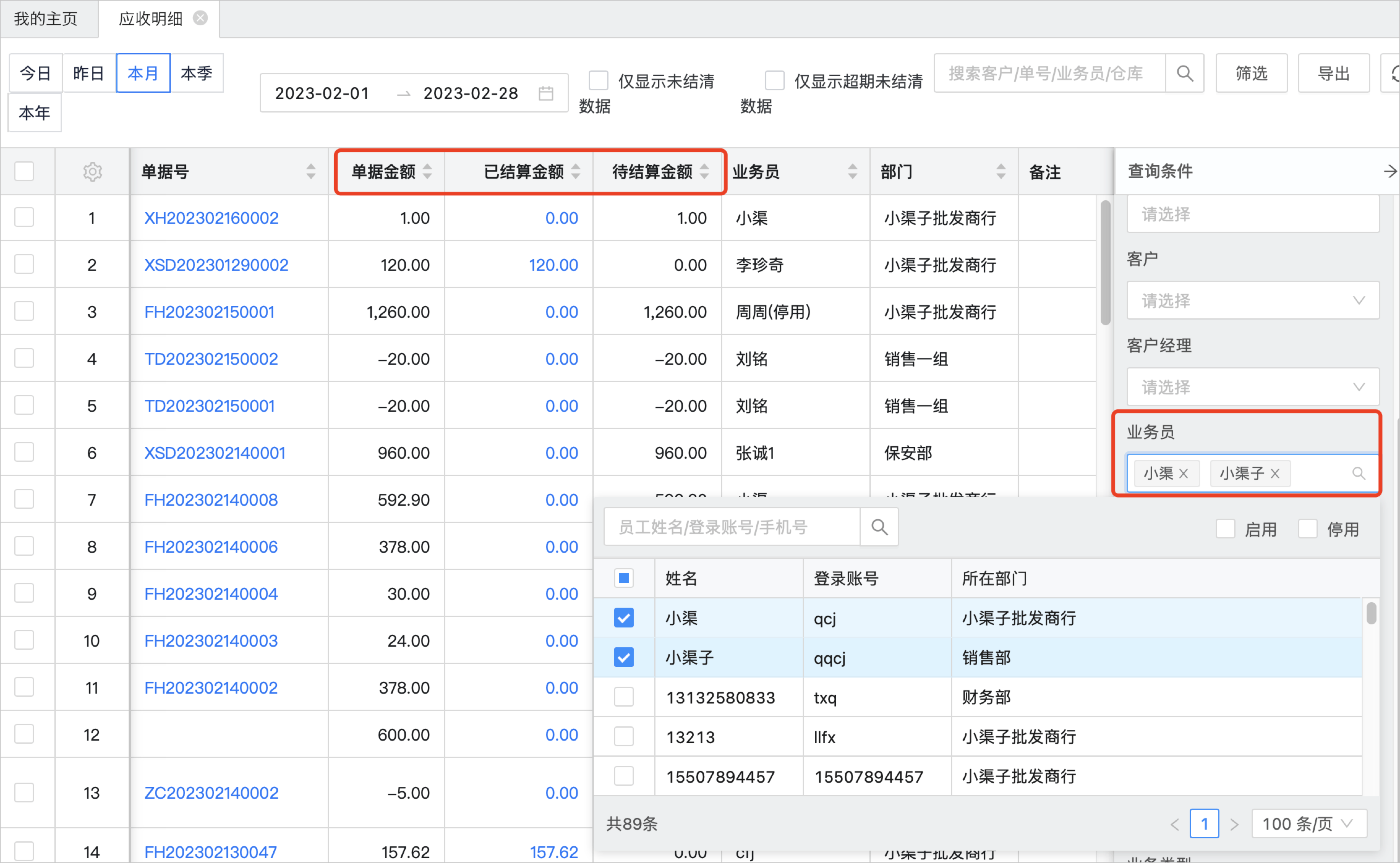Select the 应收明细 tab
The width and height of the screenshot is (1400, 863).
pos(150,19)
